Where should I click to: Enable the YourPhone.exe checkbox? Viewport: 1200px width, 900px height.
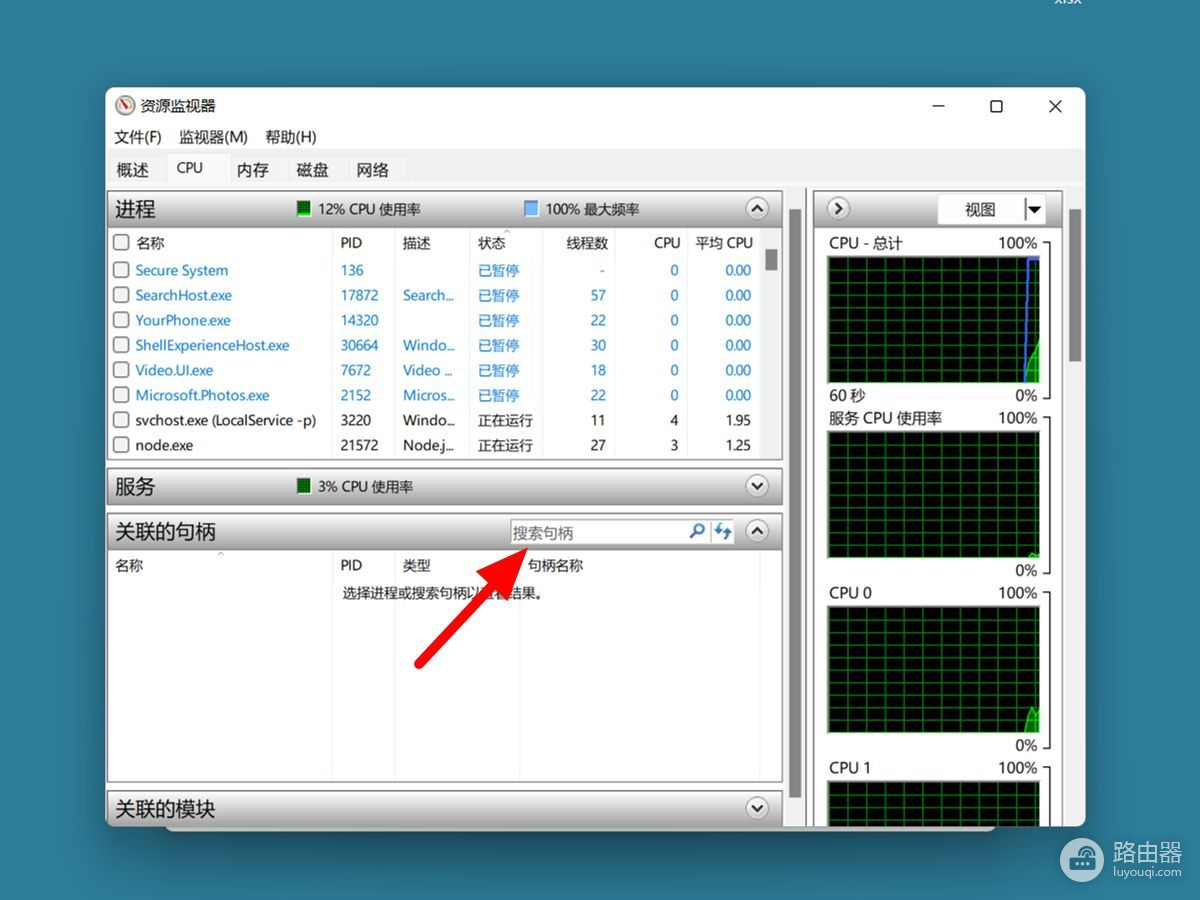pyautogui.click(x=121, y=320)
